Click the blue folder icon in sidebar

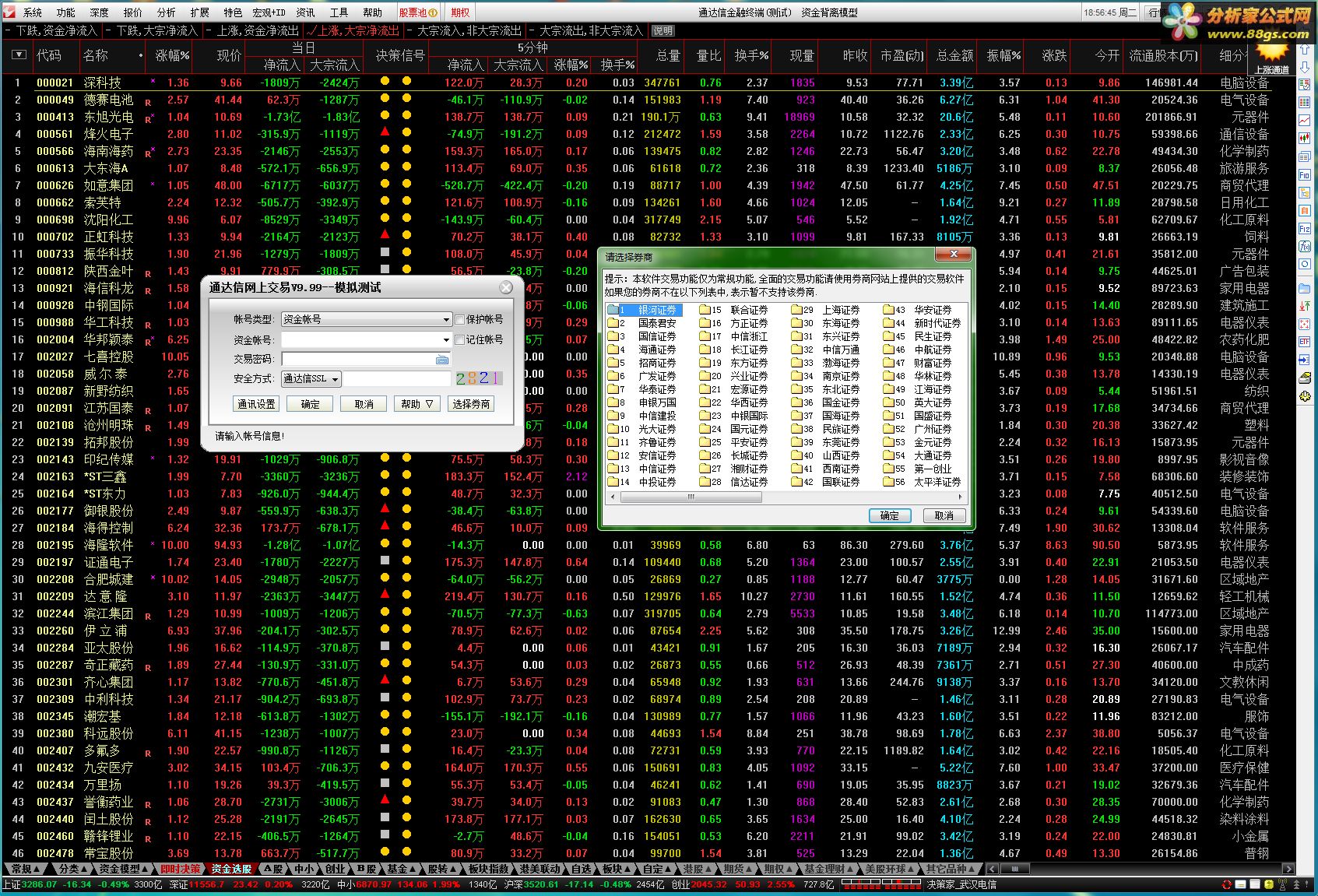point(1305,289)
